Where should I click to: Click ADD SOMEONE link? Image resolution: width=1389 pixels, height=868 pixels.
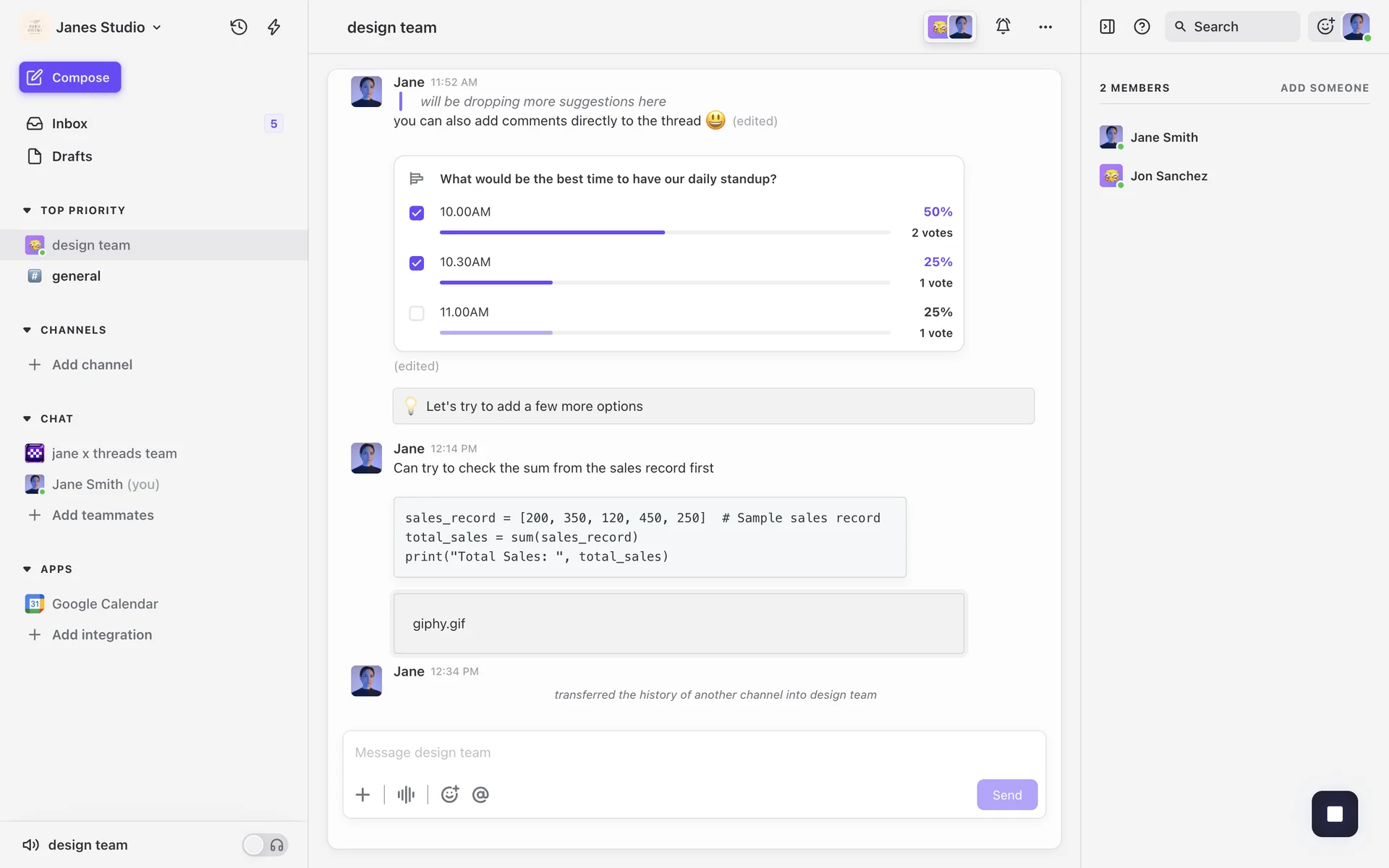coord(1324,88)
